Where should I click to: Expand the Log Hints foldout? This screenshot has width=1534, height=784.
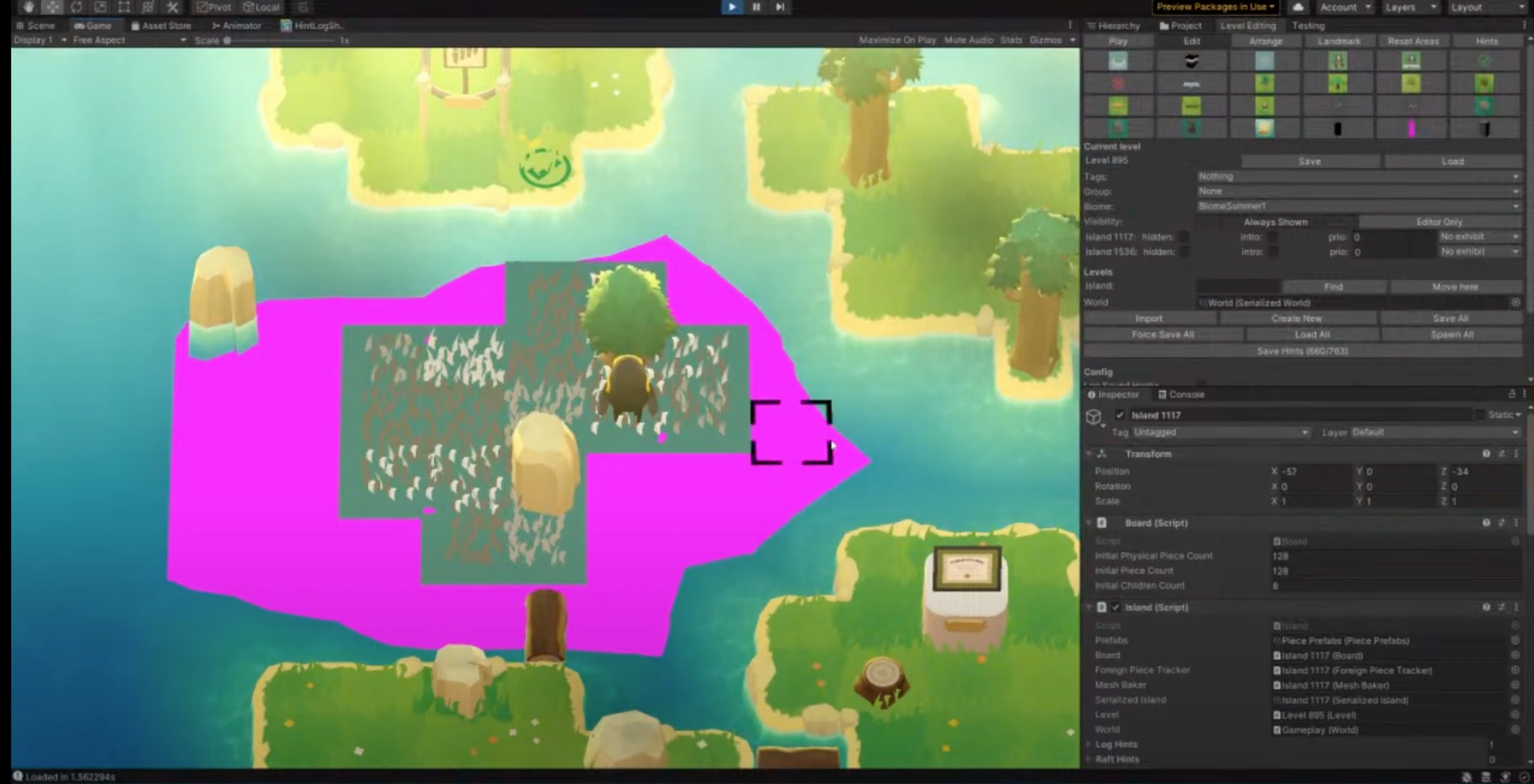pos(1089,744)
